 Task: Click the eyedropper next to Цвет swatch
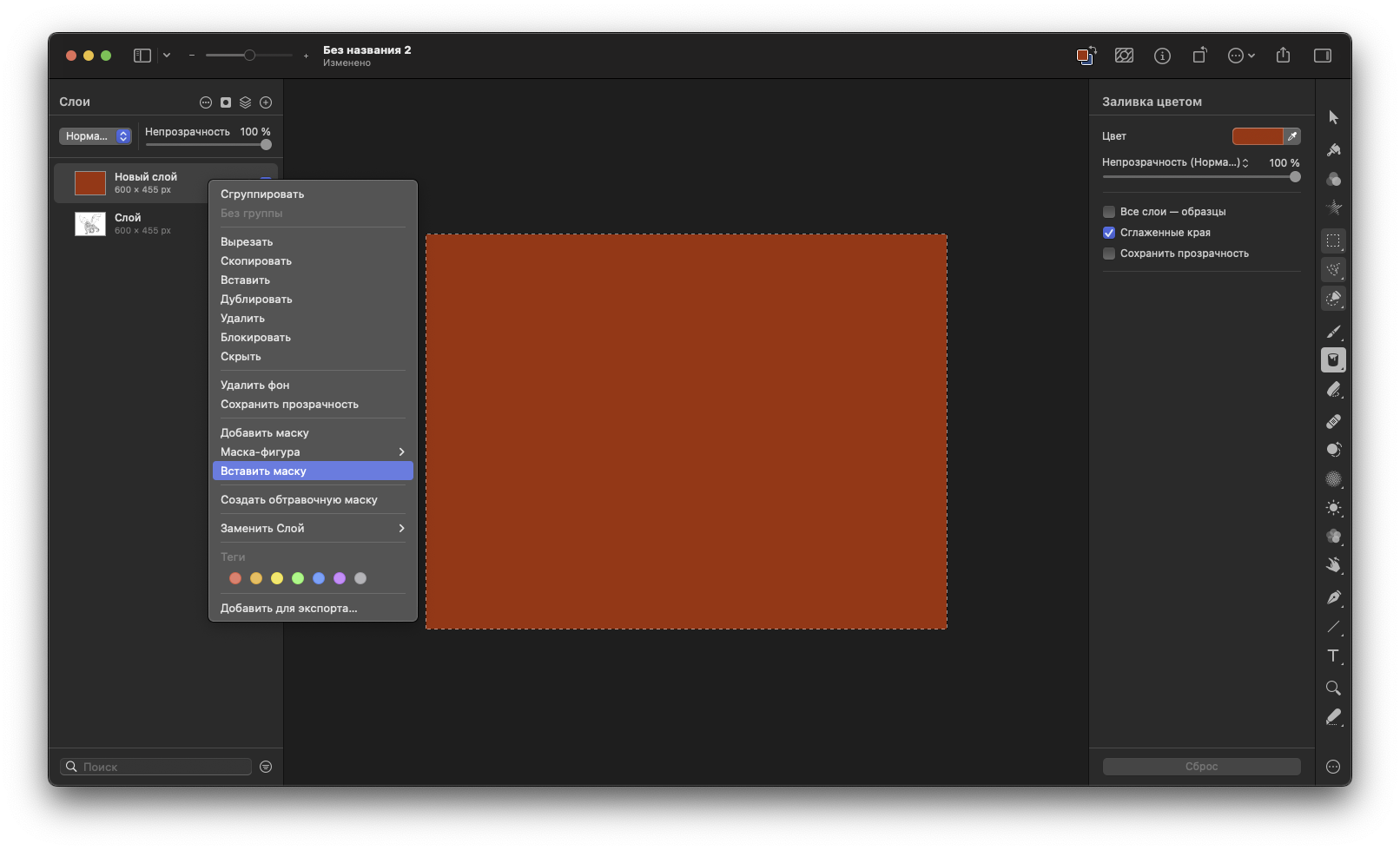click(1292, 136)
